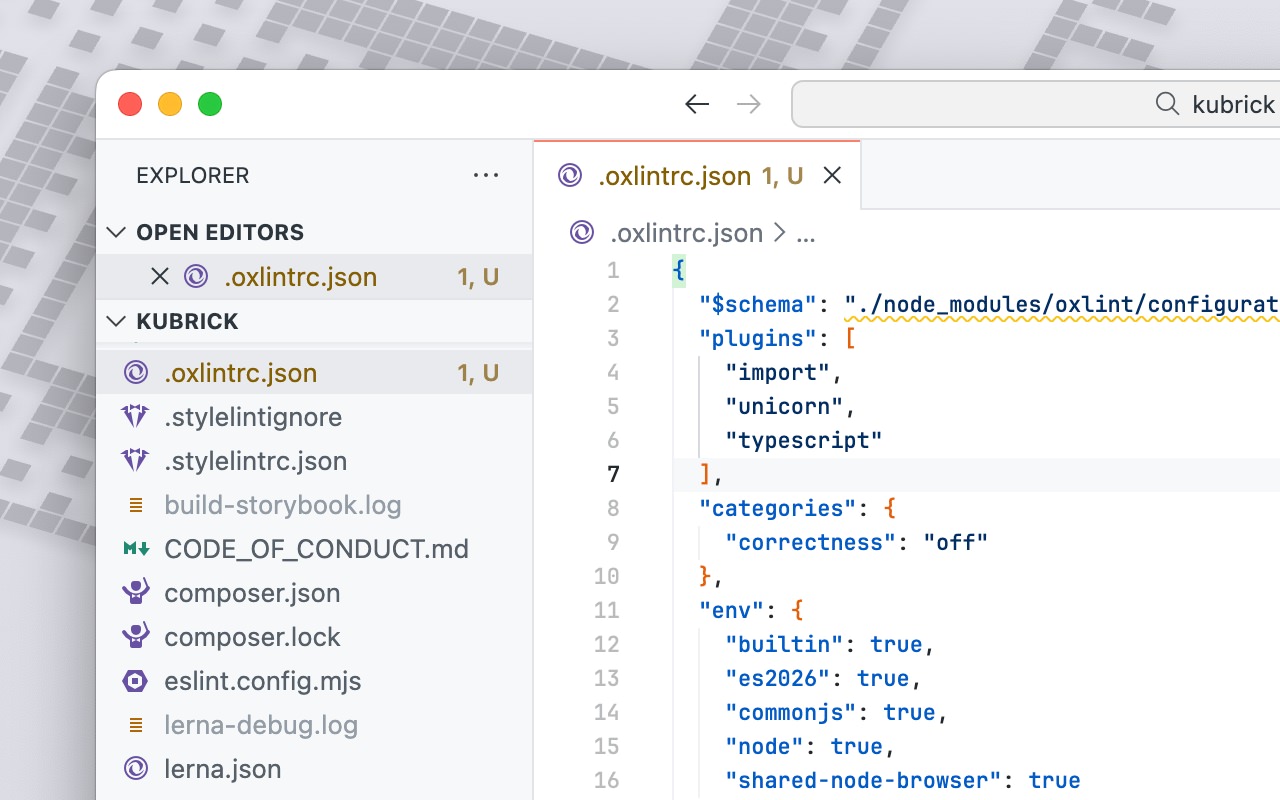The image size is (1280, 800).
Task: Collapse the KUBRICK folder tree
Action: tap(116, 321)
